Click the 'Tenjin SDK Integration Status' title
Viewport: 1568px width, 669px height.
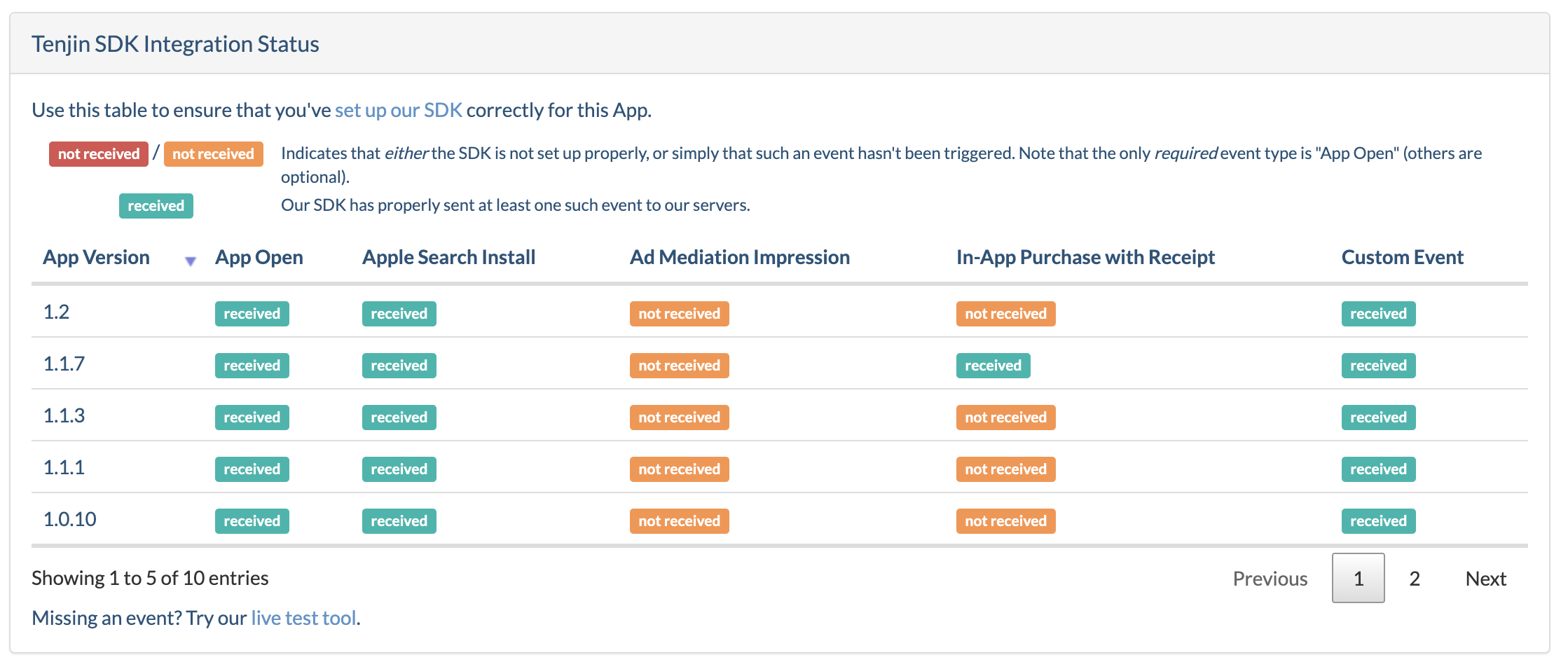pyautogui.click(x=175, y=44)
